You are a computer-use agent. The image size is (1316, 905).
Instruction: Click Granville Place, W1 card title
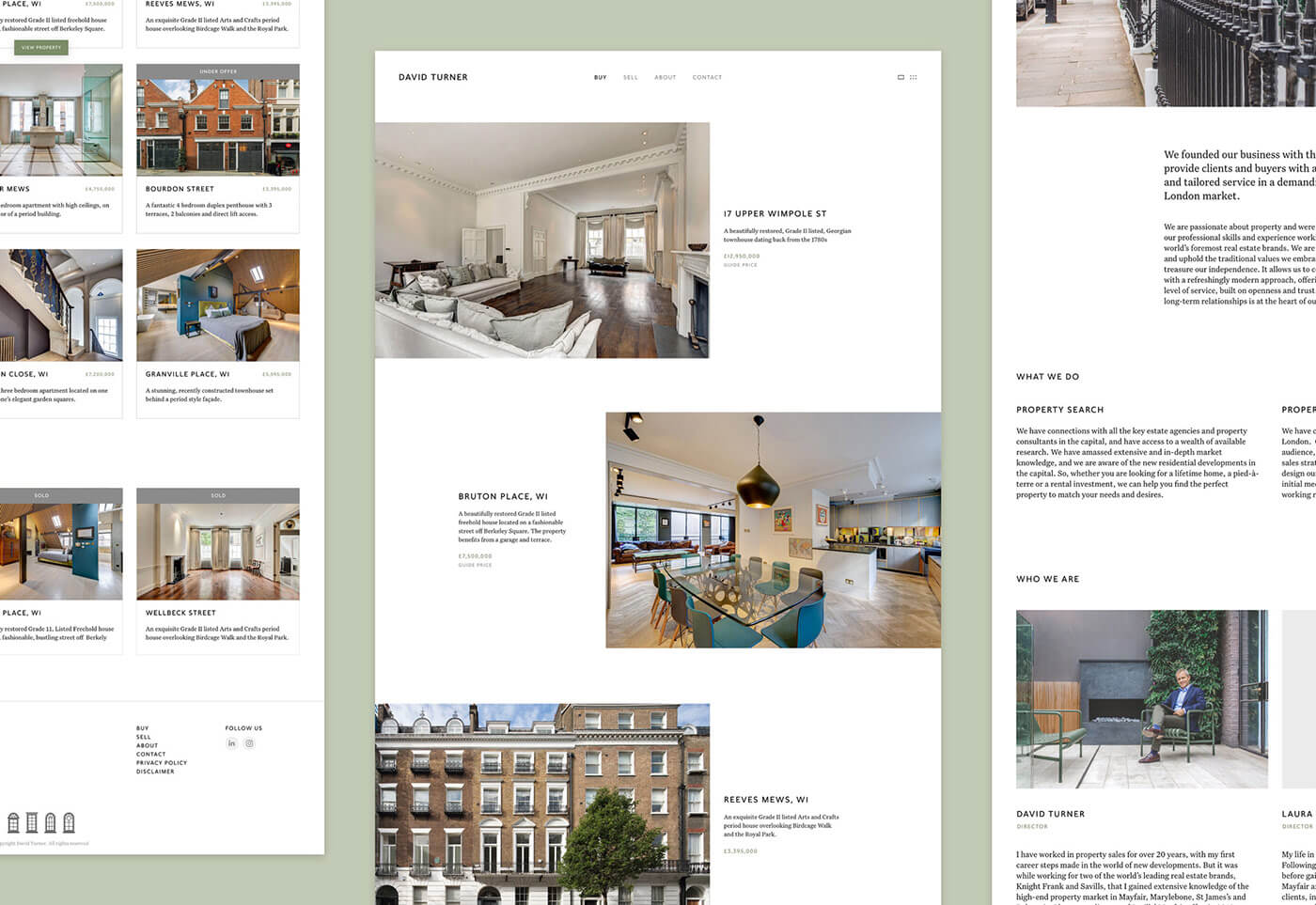pyautogui.click(x=187, y=374)
